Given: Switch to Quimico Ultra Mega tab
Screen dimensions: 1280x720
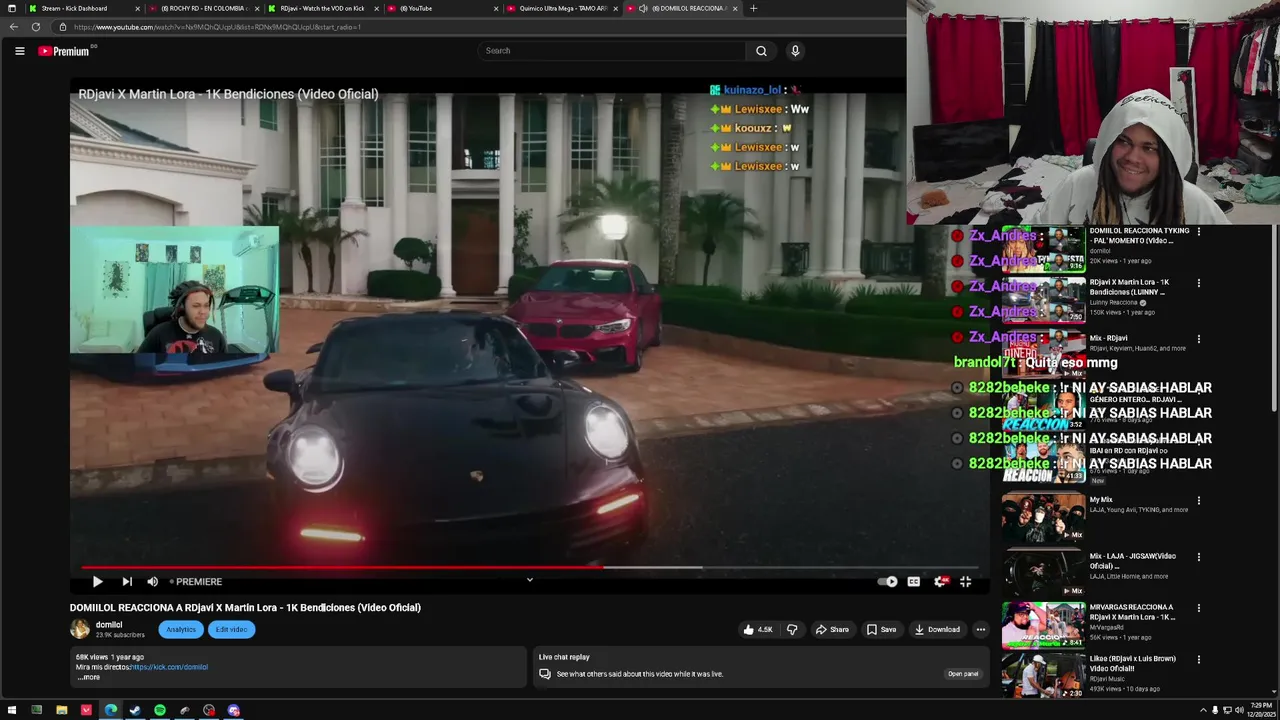Looking at the screenshot, I should (x=563, y=8).
